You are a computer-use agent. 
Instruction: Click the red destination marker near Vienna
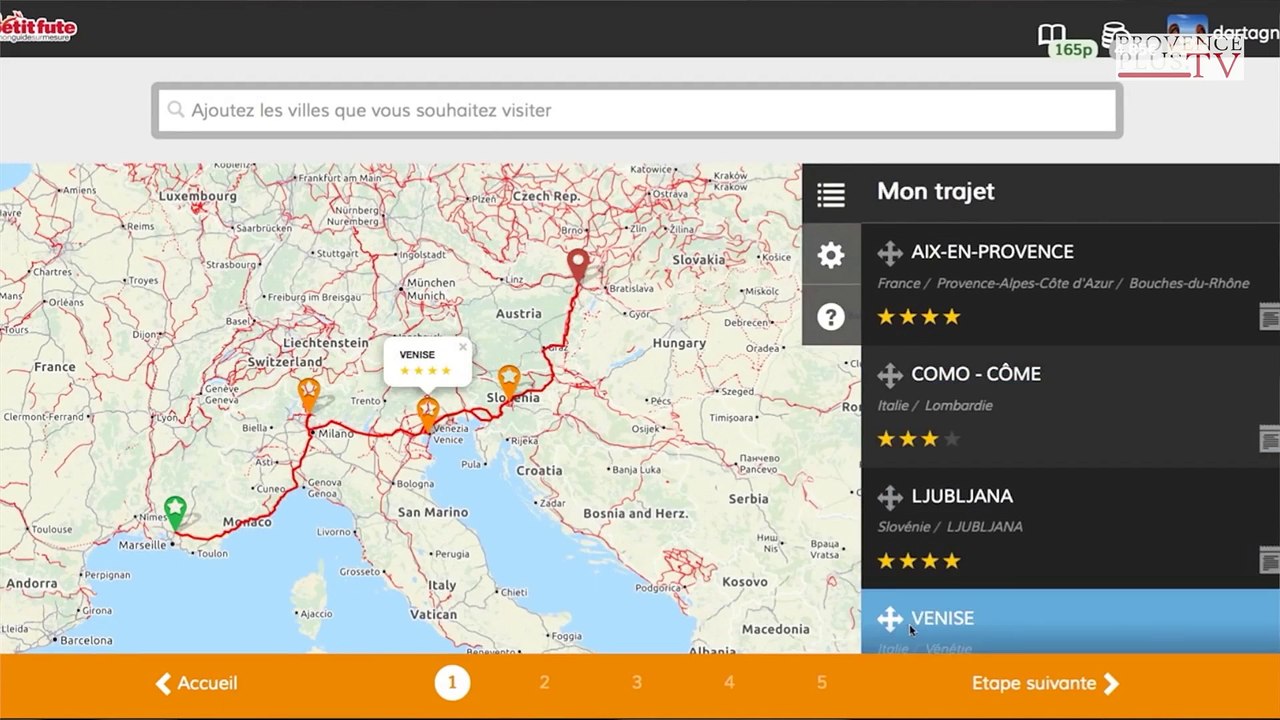[578, 265]
